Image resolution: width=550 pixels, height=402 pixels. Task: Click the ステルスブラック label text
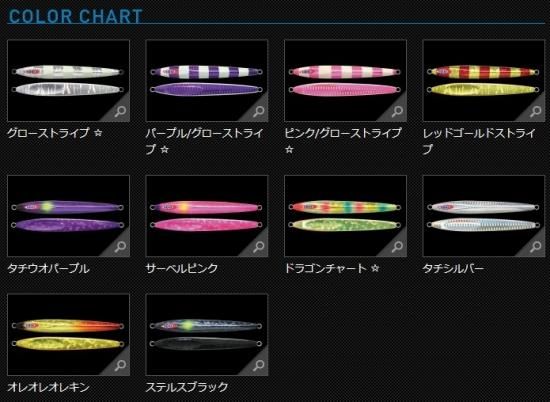187,387
